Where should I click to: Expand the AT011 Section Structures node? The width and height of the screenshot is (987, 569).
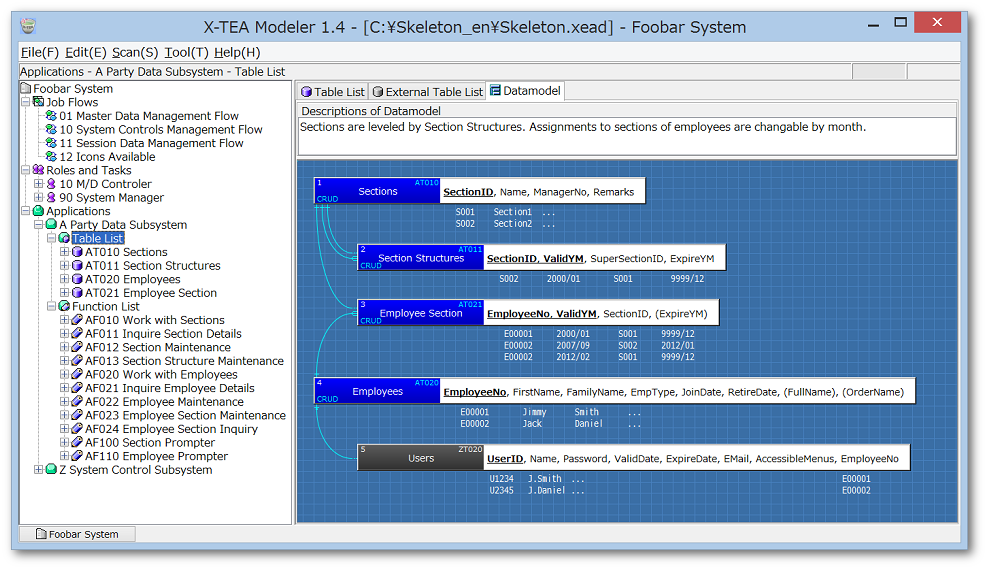64,266
